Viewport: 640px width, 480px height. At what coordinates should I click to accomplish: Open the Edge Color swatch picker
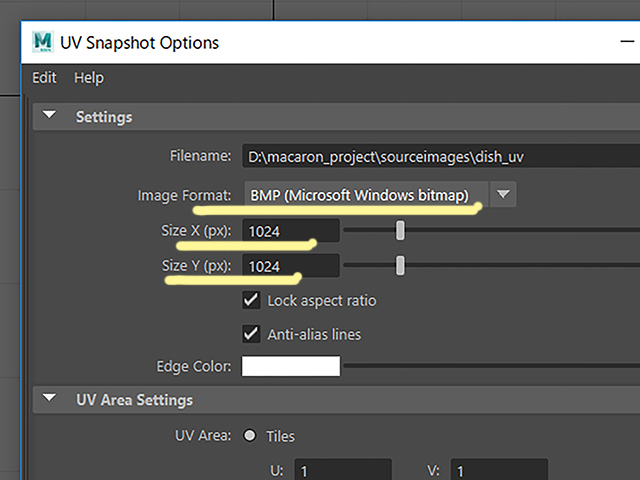coord(291,366)
